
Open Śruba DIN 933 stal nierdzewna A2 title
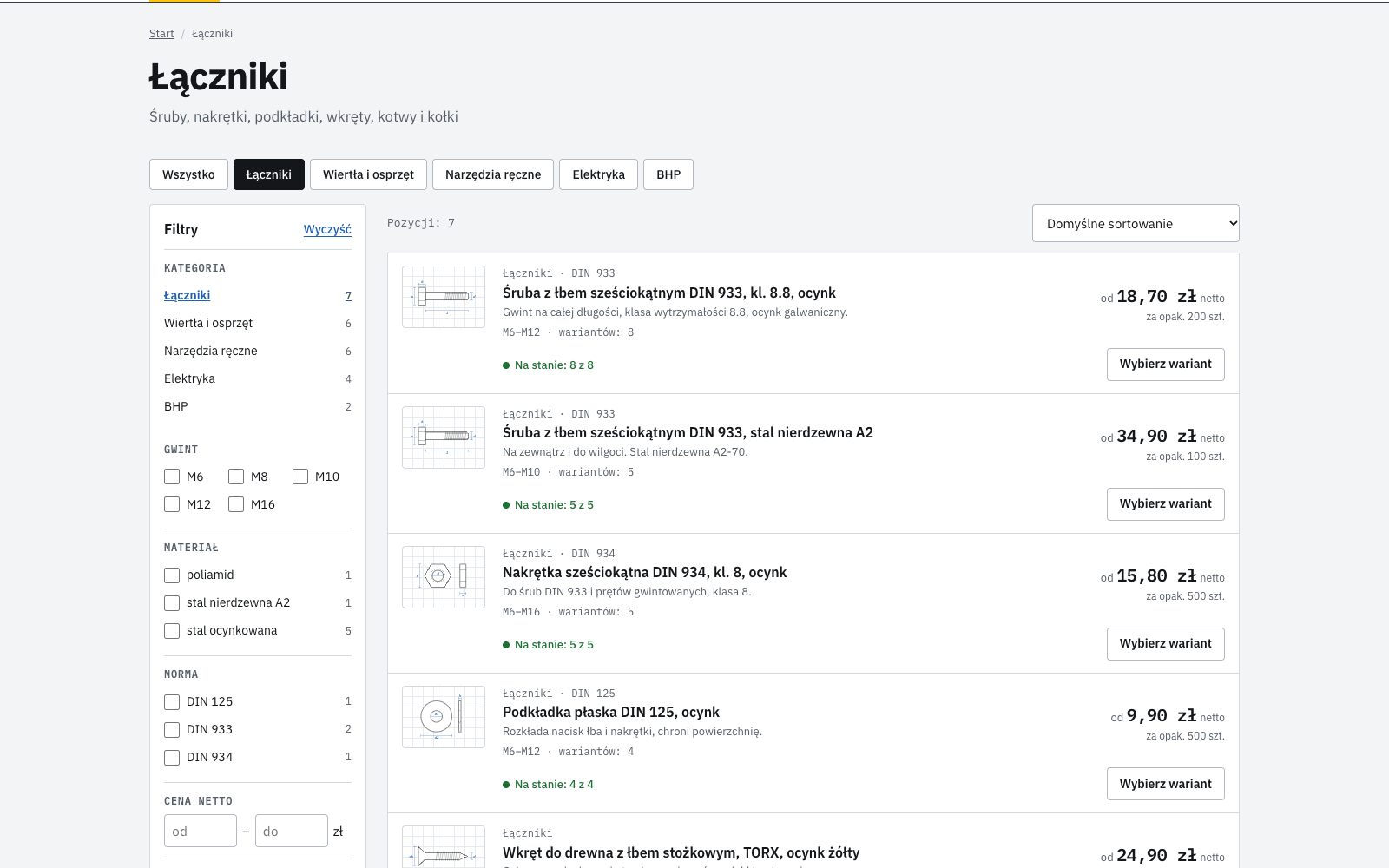click(x=688, y=432)
